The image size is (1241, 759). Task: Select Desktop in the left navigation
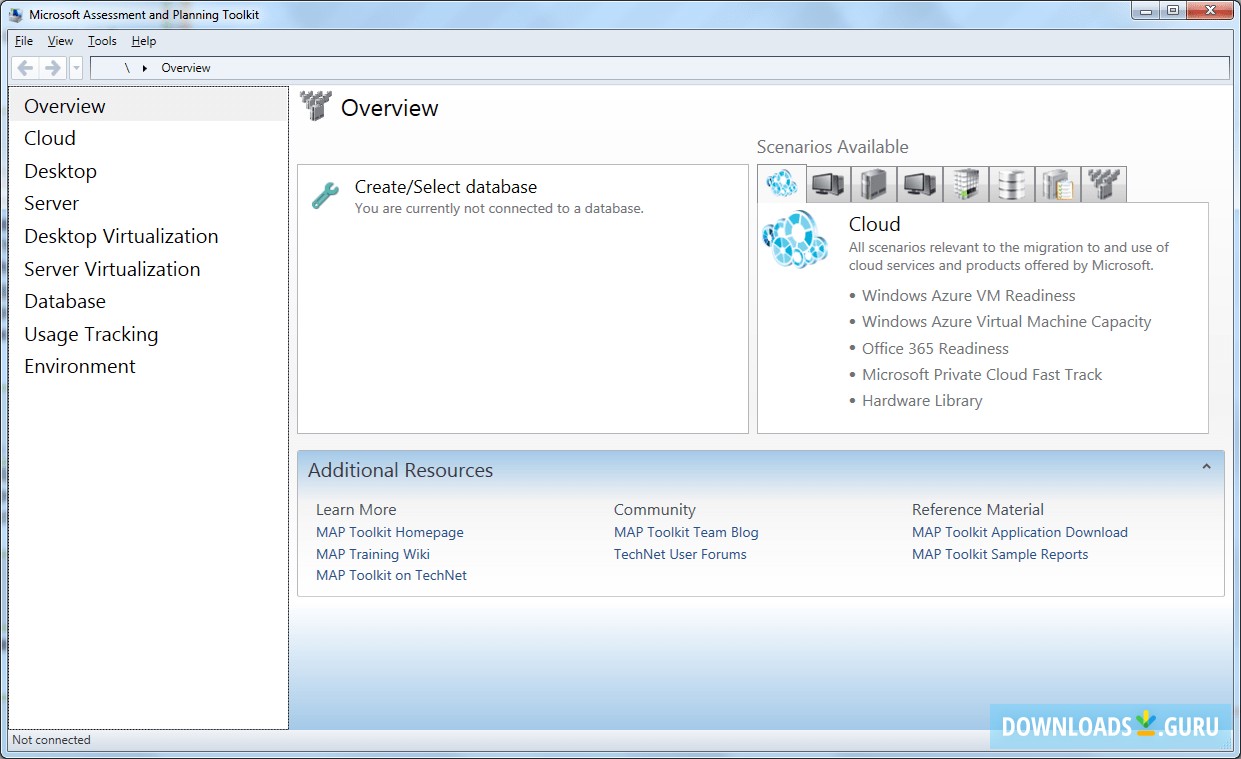tap(148, 171)
